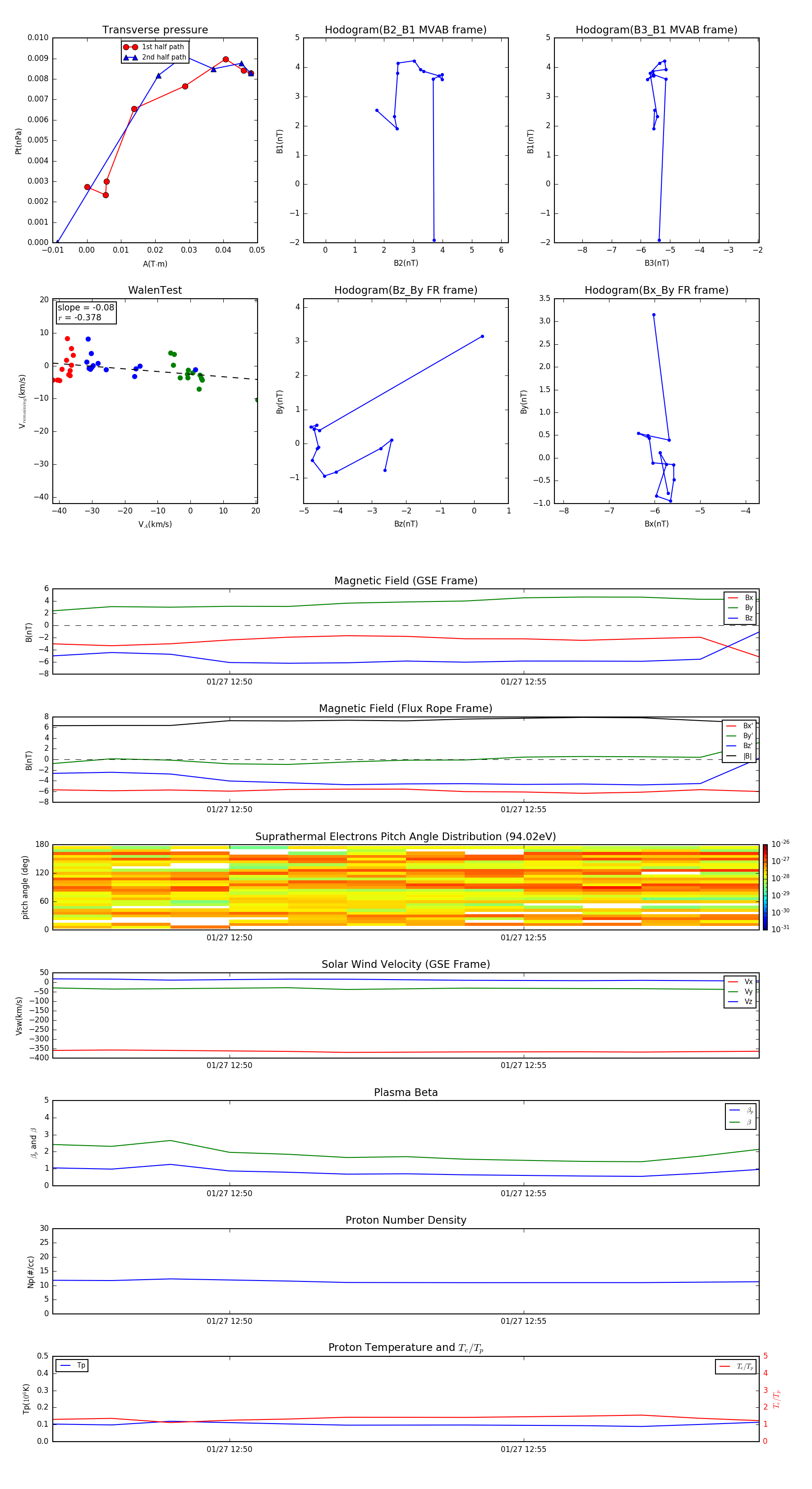Screen dimensions: 812x1489
Task: Click the "By" legend entry in GSE magnetic field panel
Action: [740, 607]
